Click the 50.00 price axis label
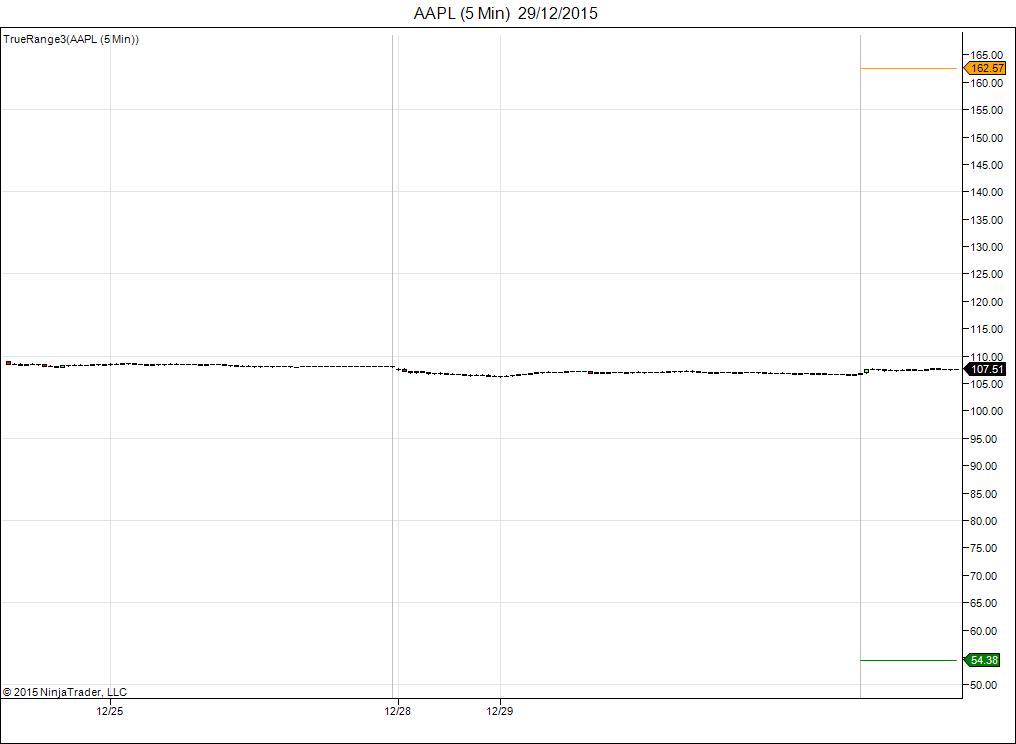The width and height of the screenshot is (1016, 744). click(984, 685)
